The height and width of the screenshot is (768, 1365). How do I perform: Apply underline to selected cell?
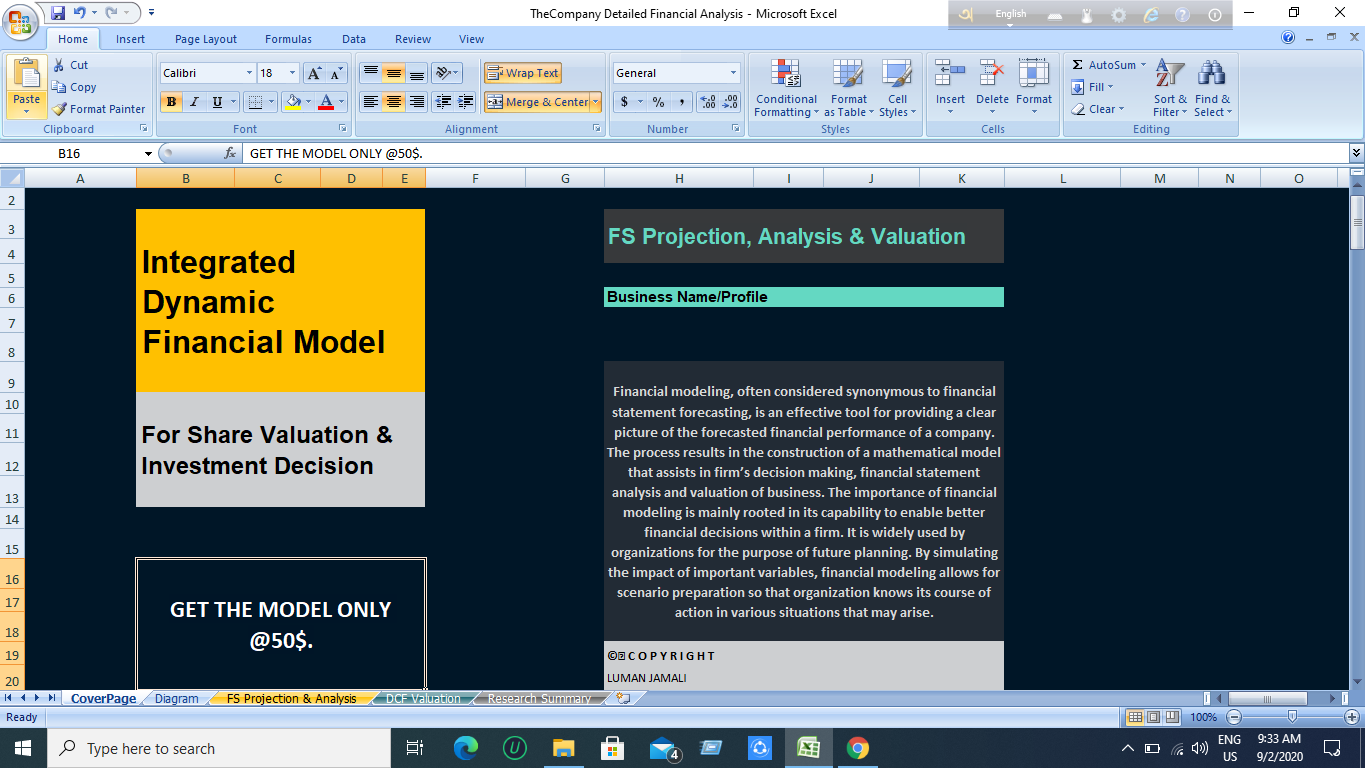pyautogui.click(x=216, y=103)
